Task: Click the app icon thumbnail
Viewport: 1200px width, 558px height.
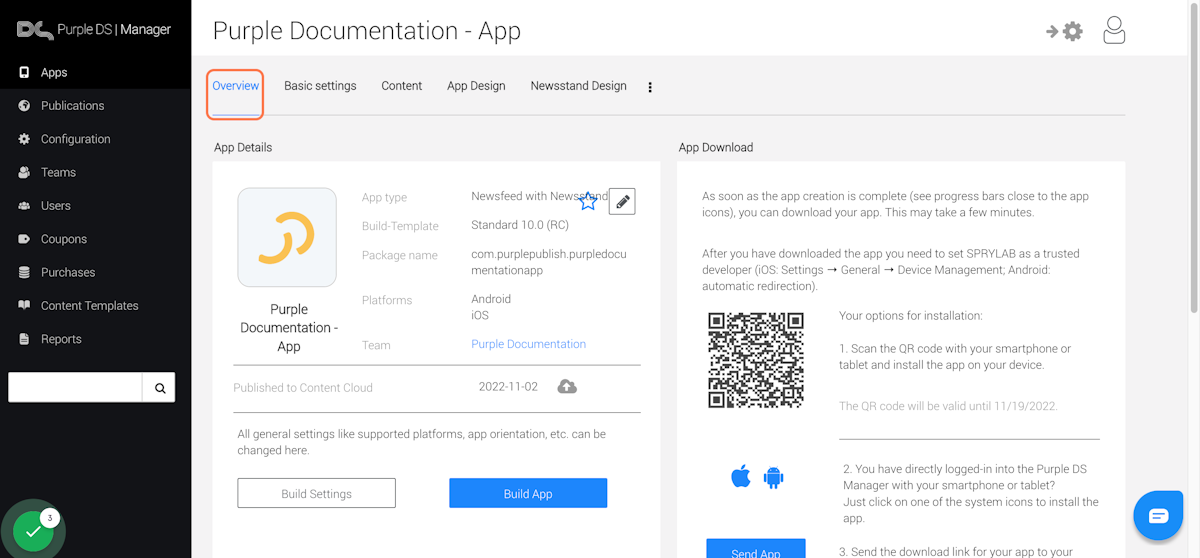Action: click(x=287, y=237)
